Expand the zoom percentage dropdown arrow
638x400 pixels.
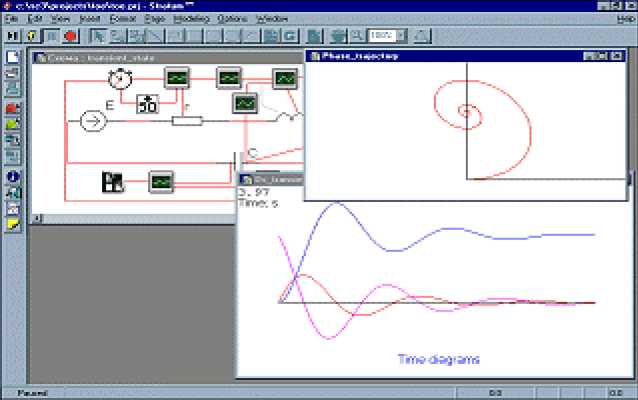tap(402, 36)
